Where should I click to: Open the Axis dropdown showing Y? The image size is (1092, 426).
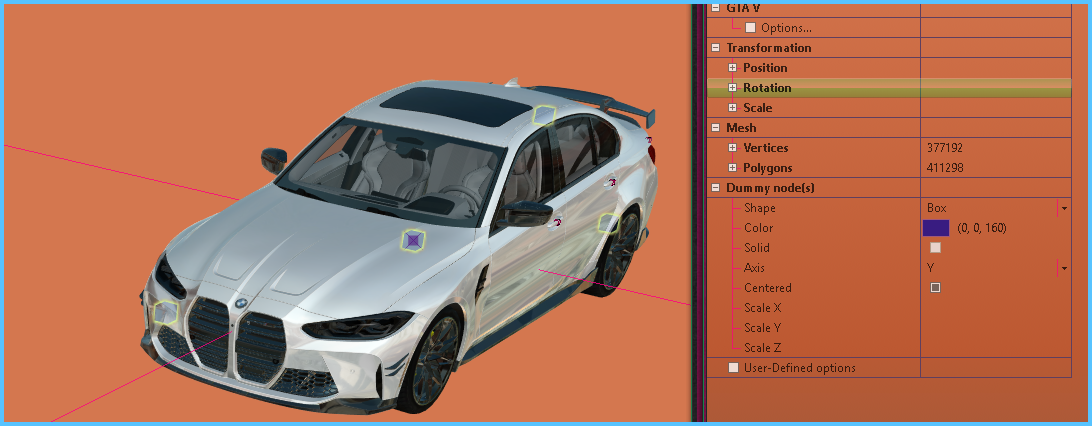(x=1063, y=268)
